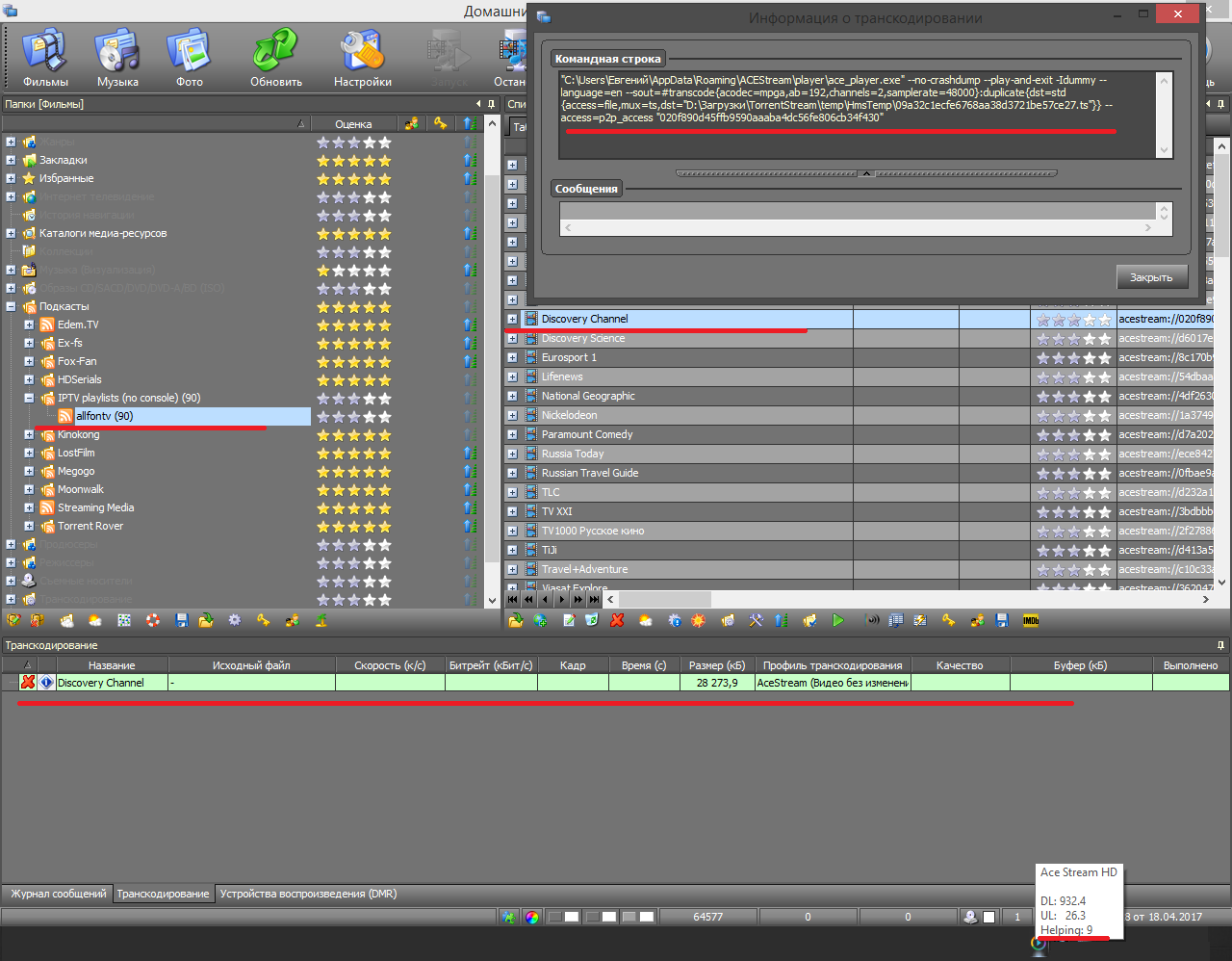Screen dimensions: 1232x961
Task: Select National Geographic in the channel list
Action: click(x=588, y=396)
